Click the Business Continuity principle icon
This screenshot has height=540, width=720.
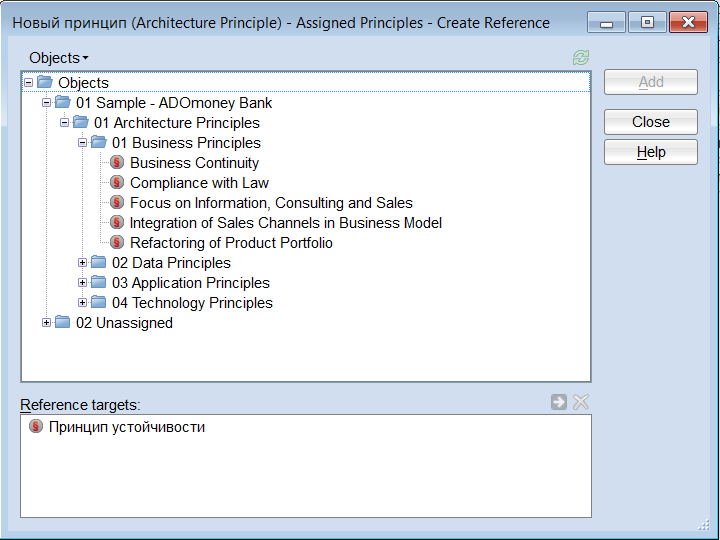click(117, 163)
